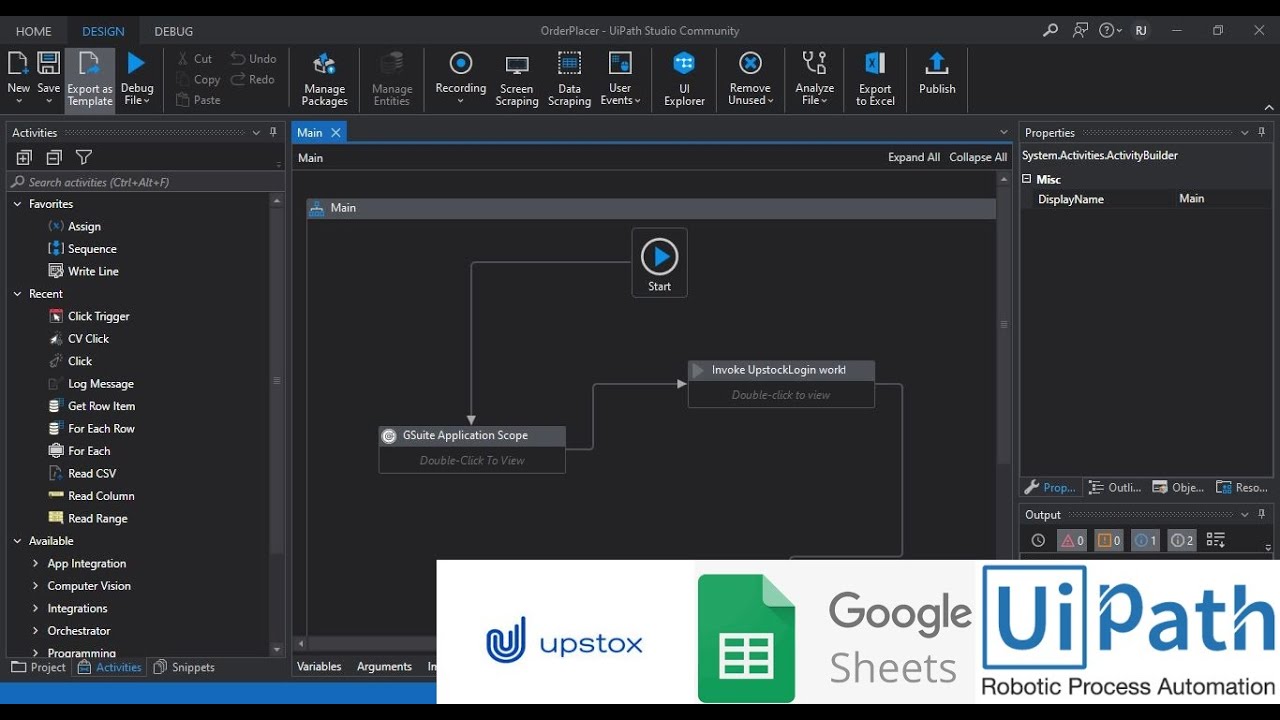This screenshot has height=720, width=1280.
Task: Run Debug File
Action: 137,80
